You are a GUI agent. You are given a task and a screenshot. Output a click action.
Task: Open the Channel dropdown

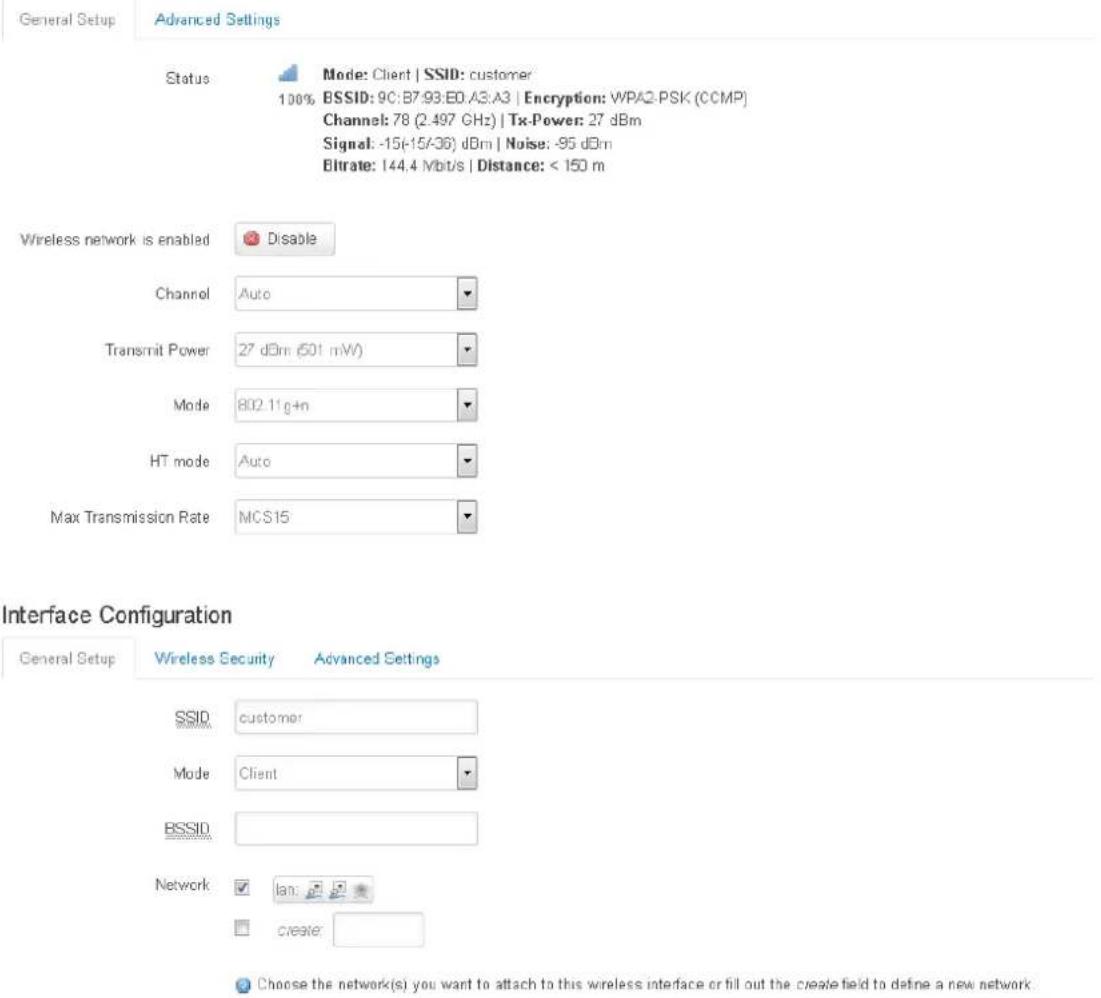(356, 294)
